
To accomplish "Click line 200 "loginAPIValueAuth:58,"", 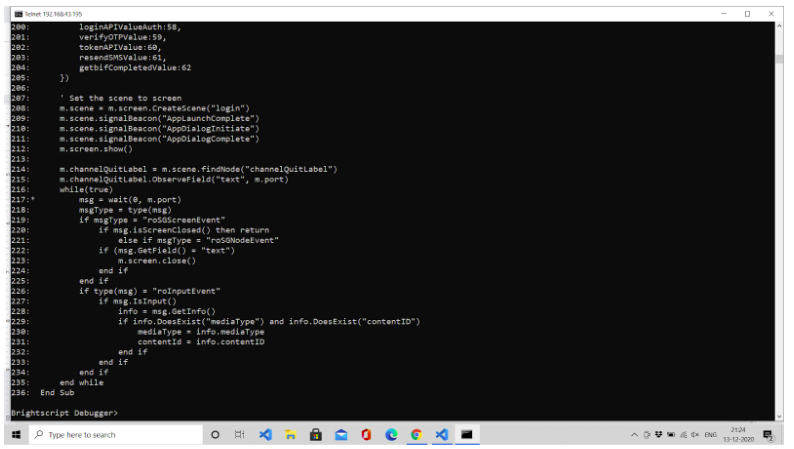I will (130, 27).
